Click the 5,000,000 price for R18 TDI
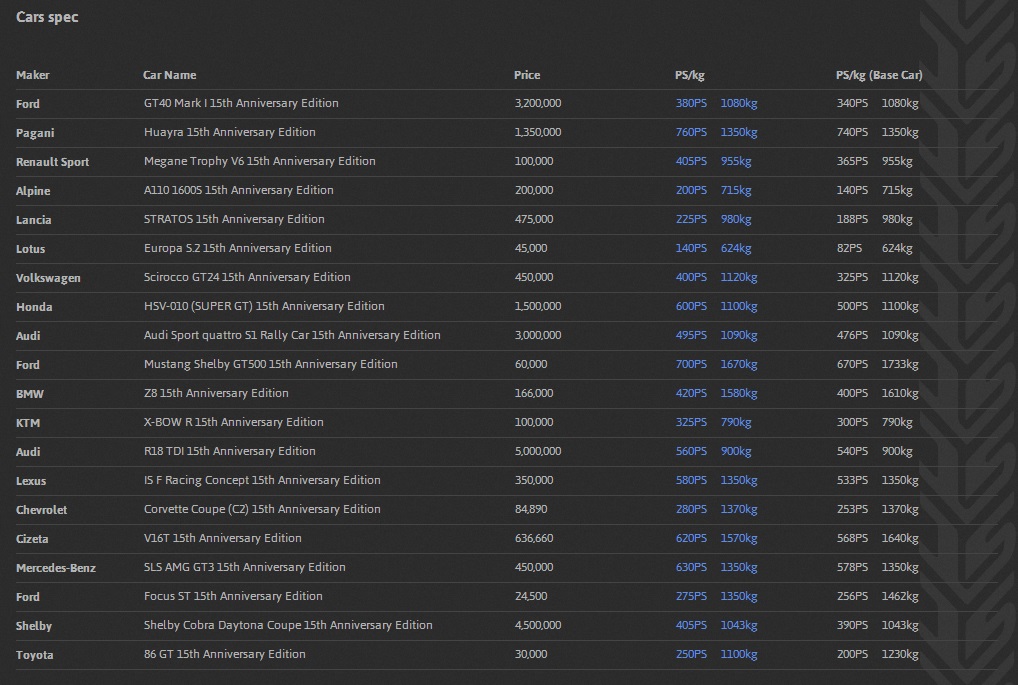The width and height of the screenshot is (1018, 685). point(538,451)
